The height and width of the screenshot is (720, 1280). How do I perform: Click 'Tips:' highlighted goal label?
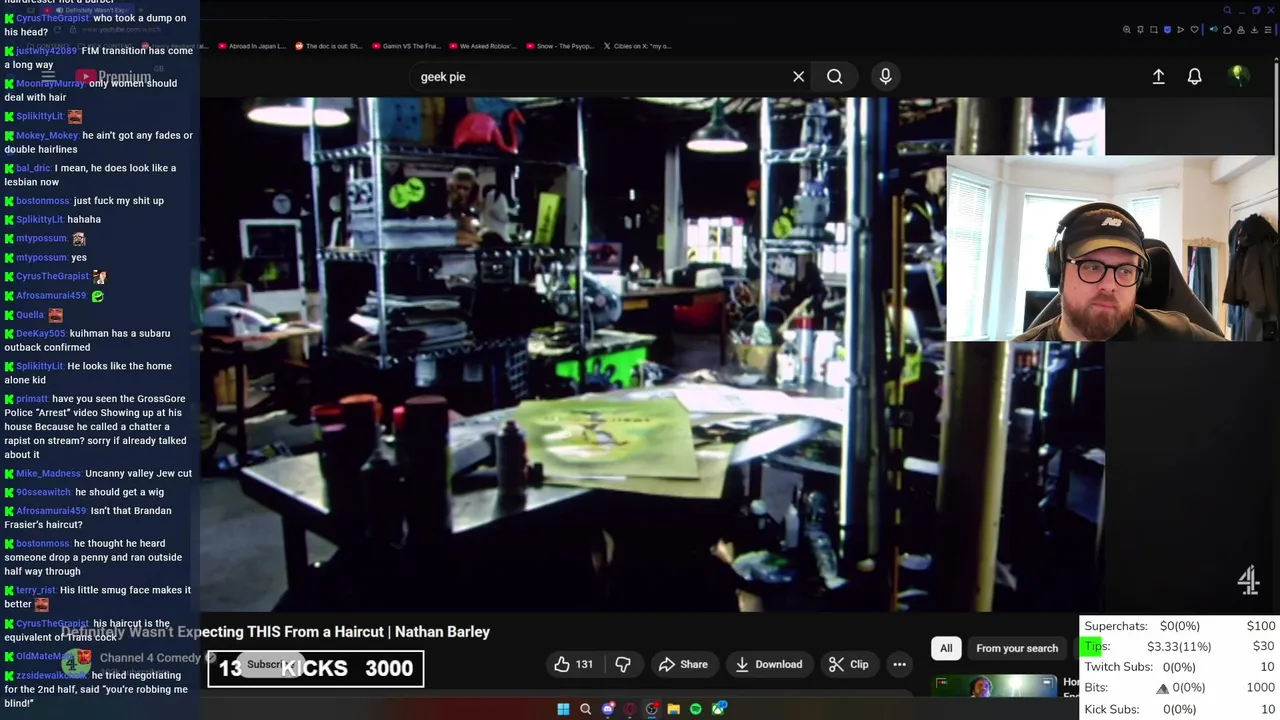point(1097,646)
